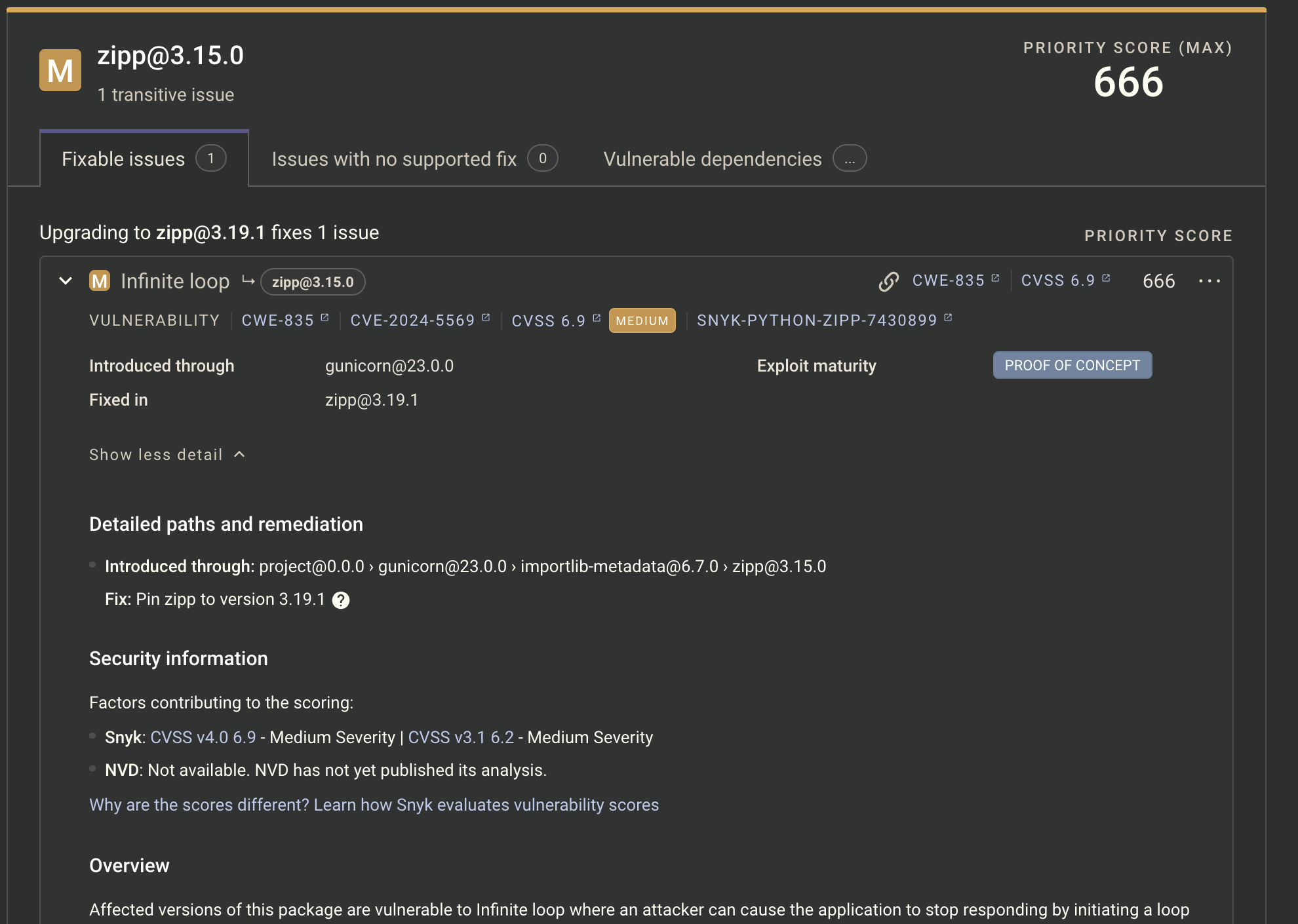1298x924 pixels.
Task: Click the 1 transitive issue text
Action: tap(166, 95)
